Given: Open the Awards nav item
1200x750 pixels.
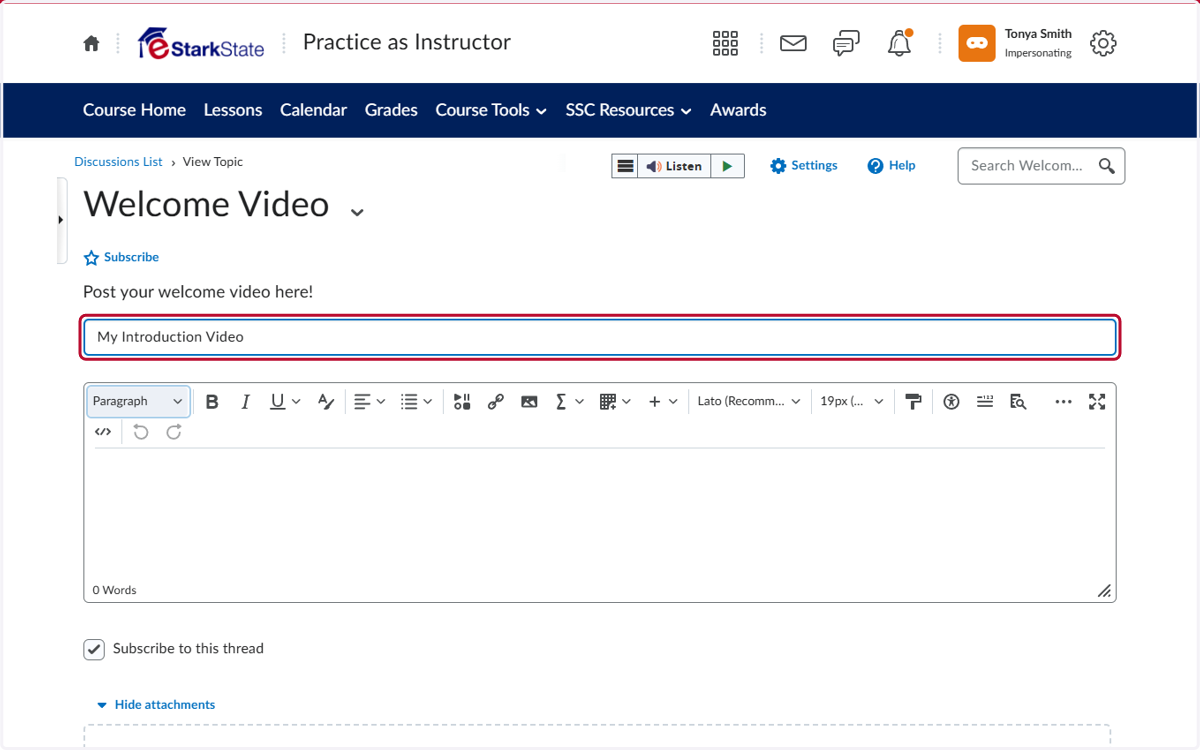Looking at the screenshot, I should [x=738, y=110].
